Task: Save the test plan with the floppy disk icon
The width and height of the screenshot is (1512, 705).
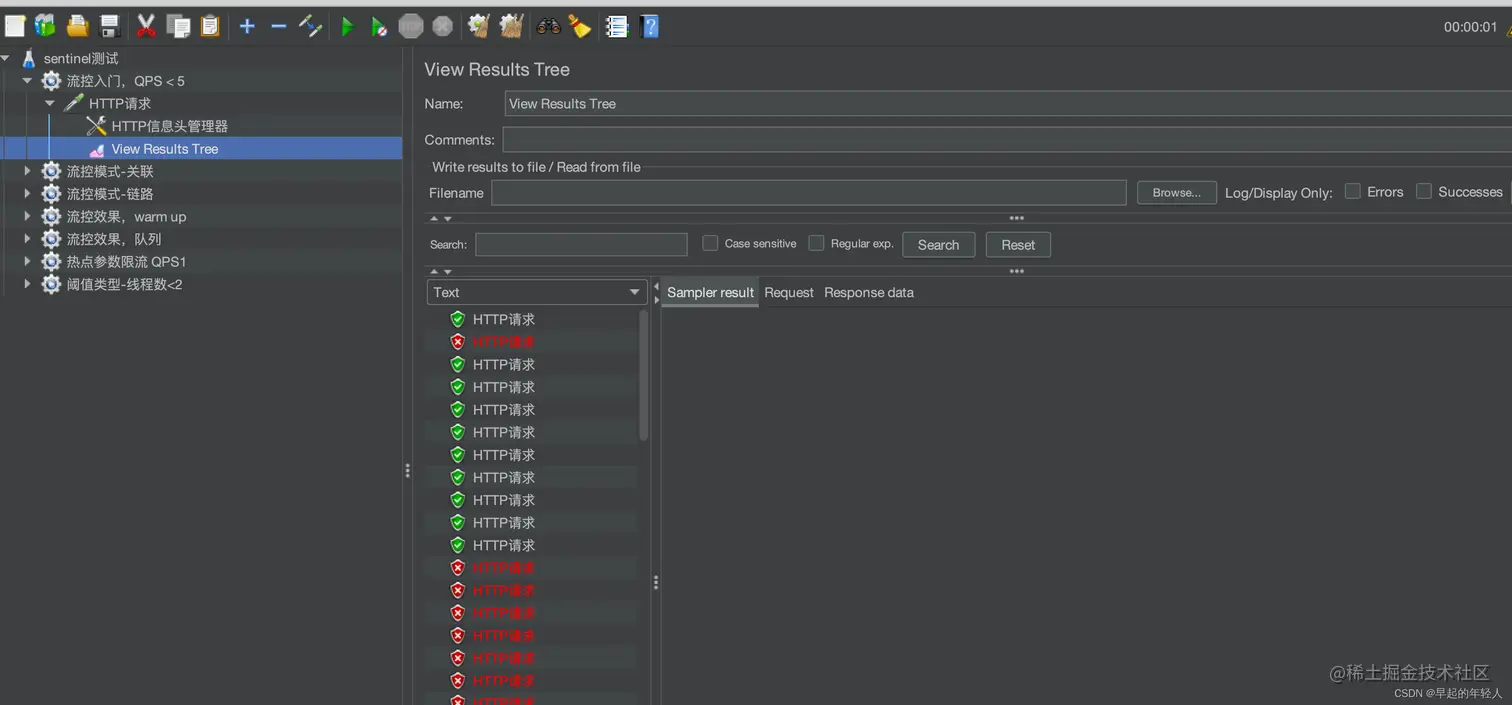Action: pos(110,27)
